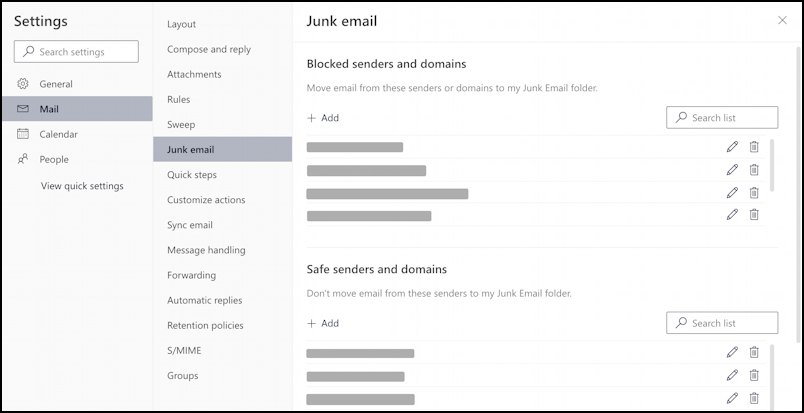The image size is (804, 413).
Task: Delete the first blocked sender entry
Action: [754, 147]
